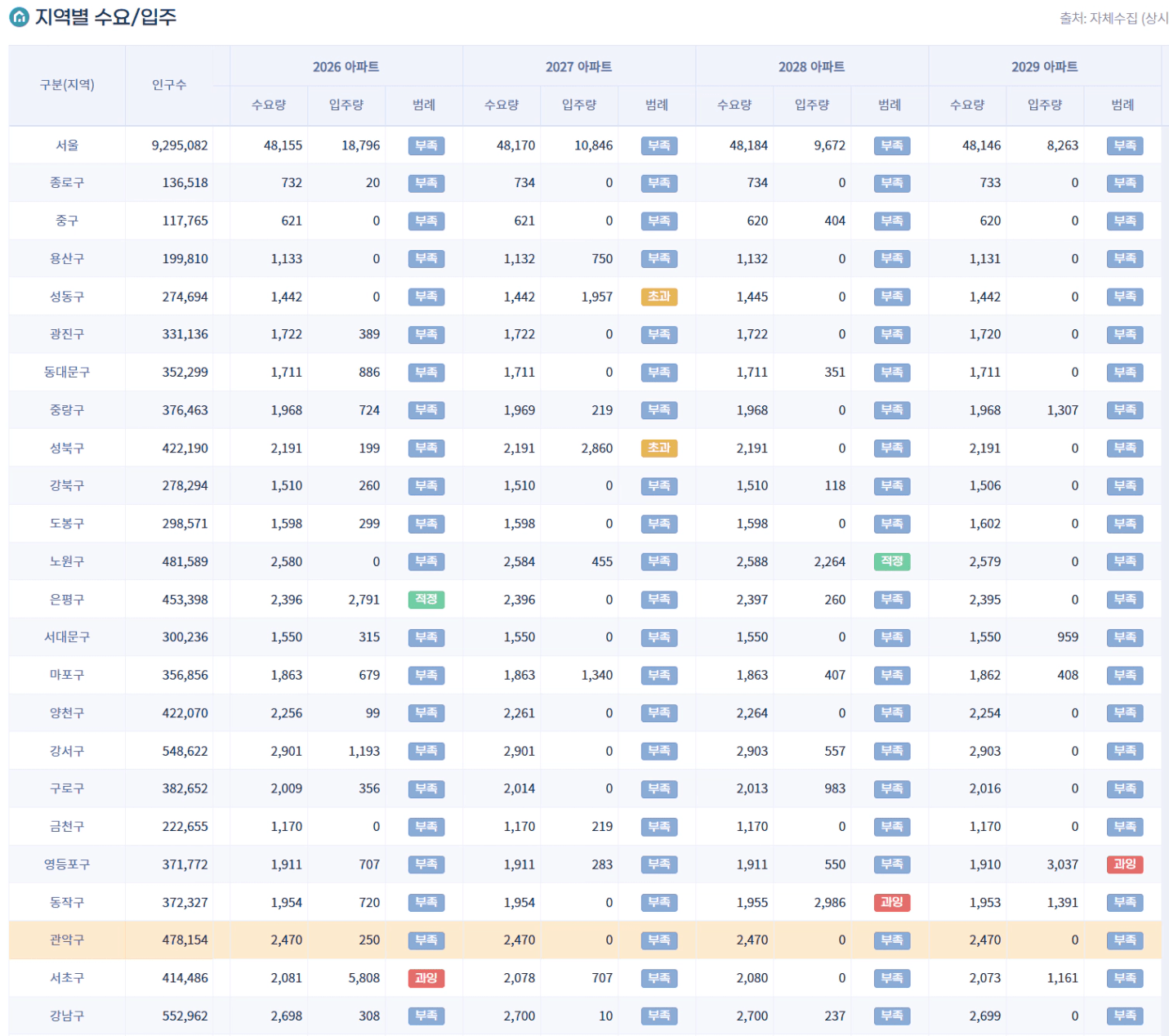Screen dimensions: 1169x1036
Task: Click 강서구 2026 move-in value 1,193
Action: coord(364,750)
